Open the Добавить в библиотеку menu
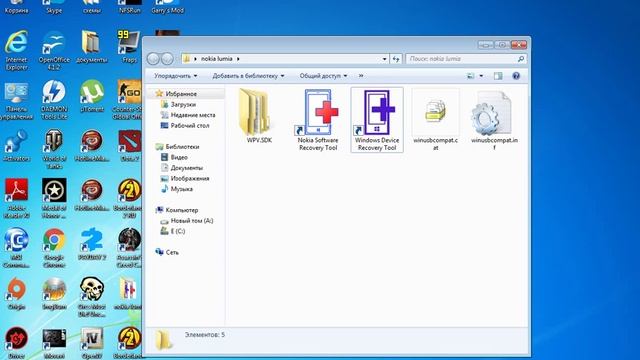Screen dimensions: 640x360 pyautogui.click(x=248, y=76)
